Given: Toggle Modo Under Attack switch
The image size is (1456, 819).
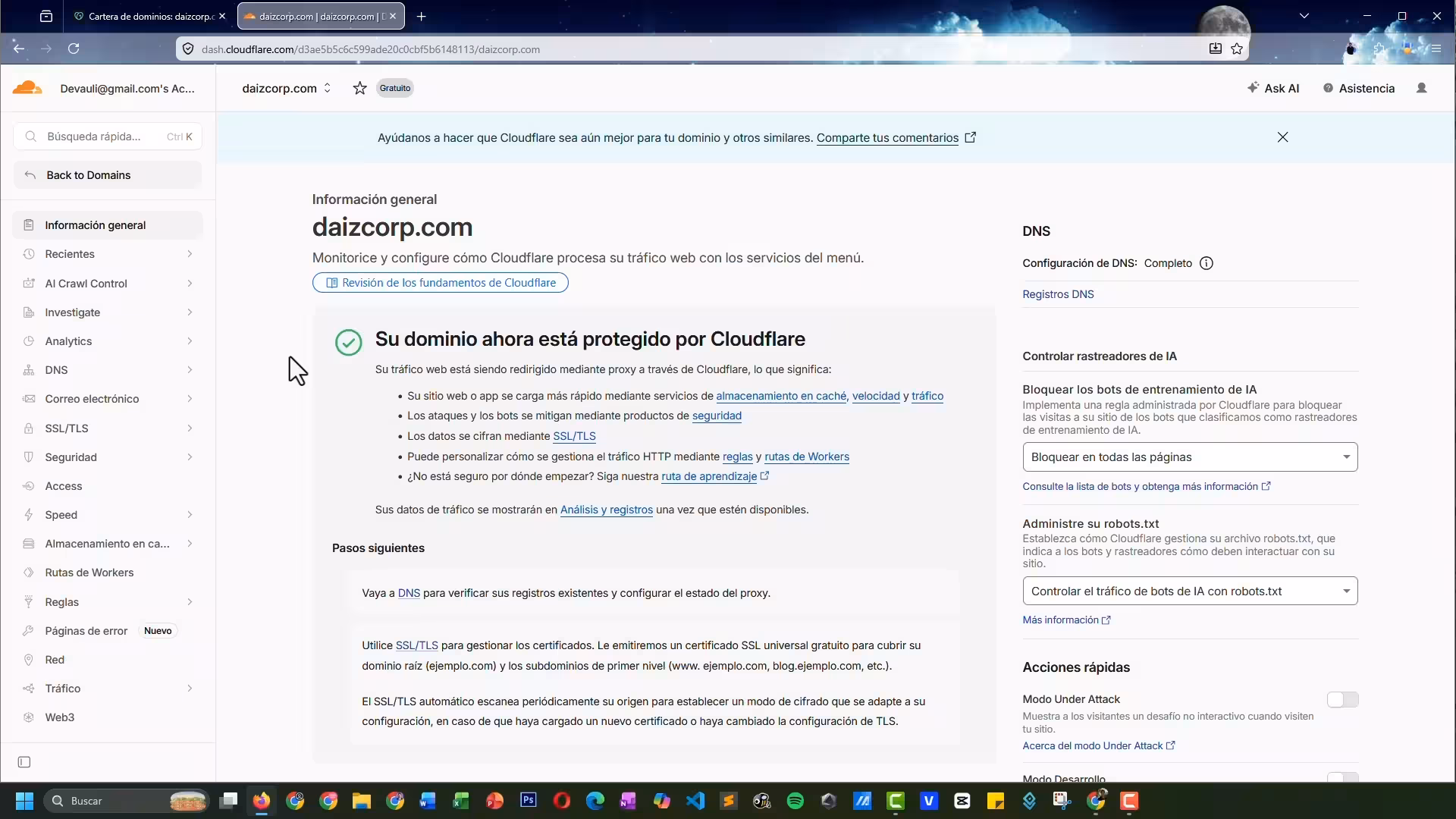Looking at the screenshot, I should pos(1342,699).
